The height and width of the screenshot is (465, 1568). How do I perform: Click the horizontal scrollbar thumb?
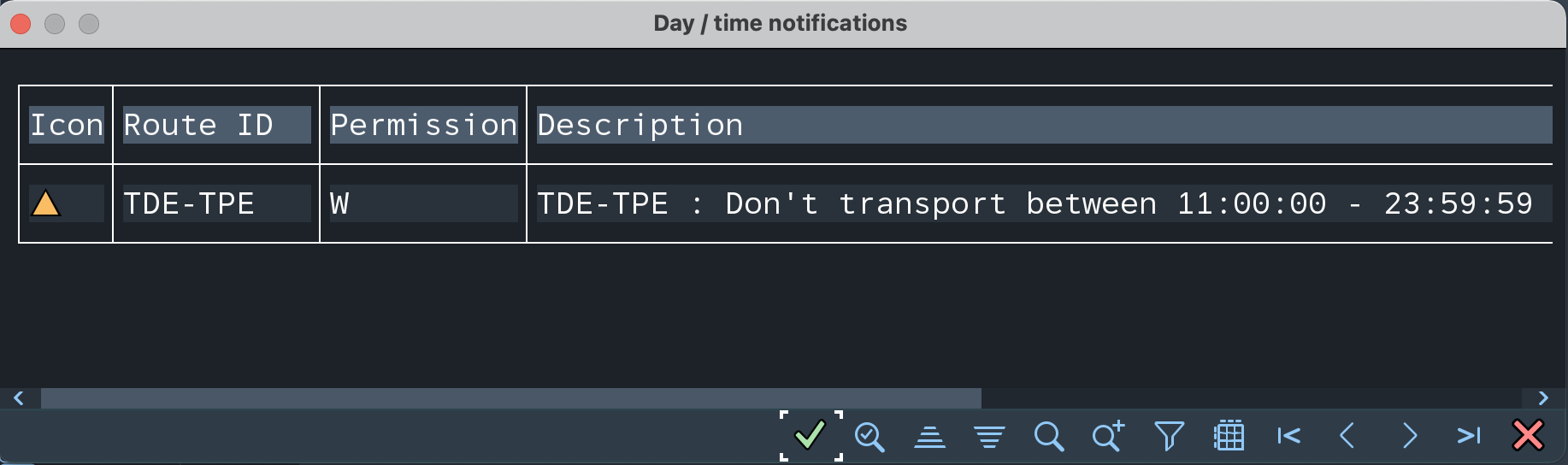coord(511,398)
